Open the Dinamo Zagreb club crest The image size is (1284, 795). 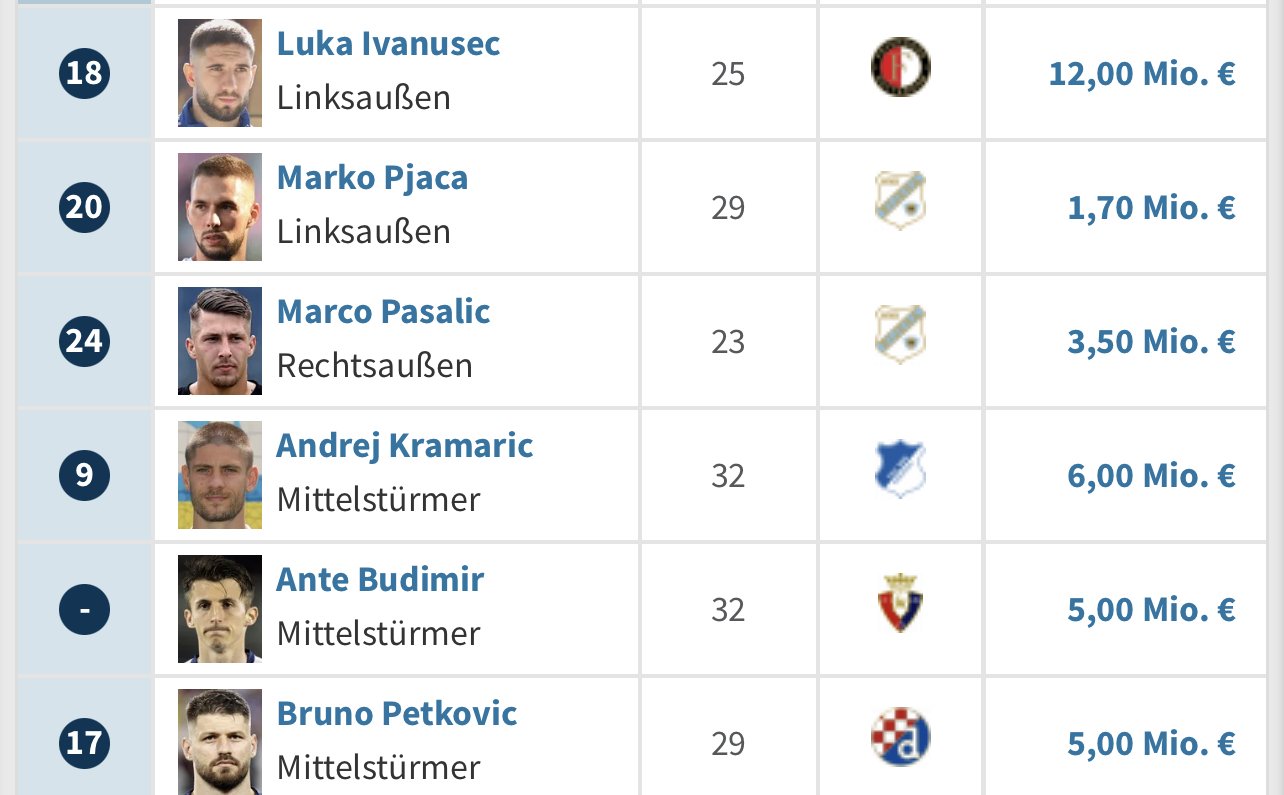click(x=900, y=736)
